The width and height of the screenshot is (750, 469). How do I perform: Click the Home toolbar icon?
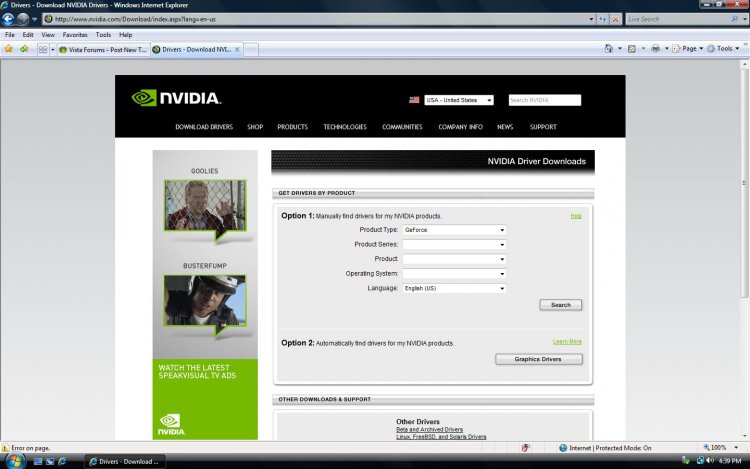coord(608,48)
